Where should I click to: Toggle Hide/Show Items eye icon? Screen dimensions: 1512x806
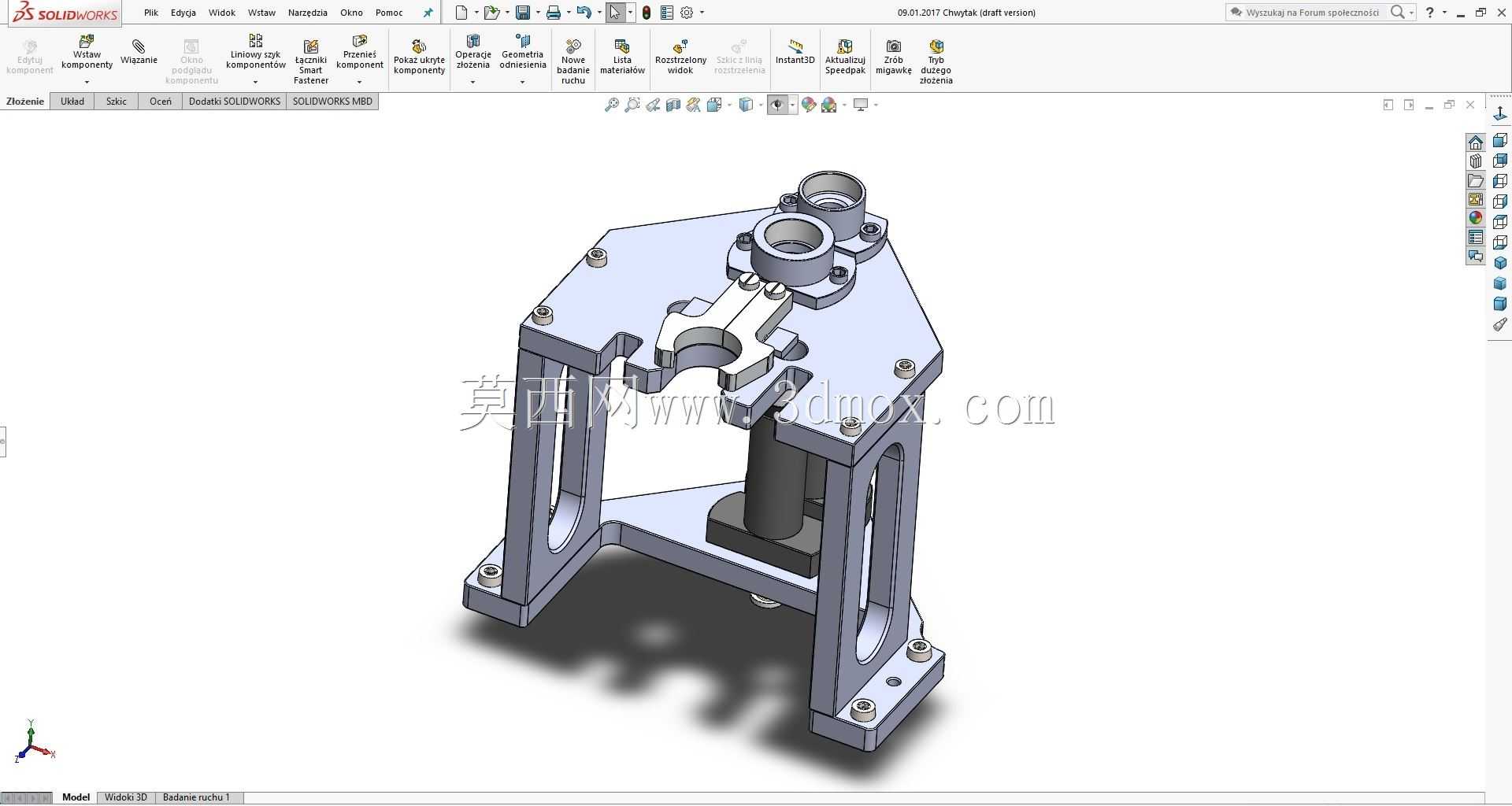(777, 105)
